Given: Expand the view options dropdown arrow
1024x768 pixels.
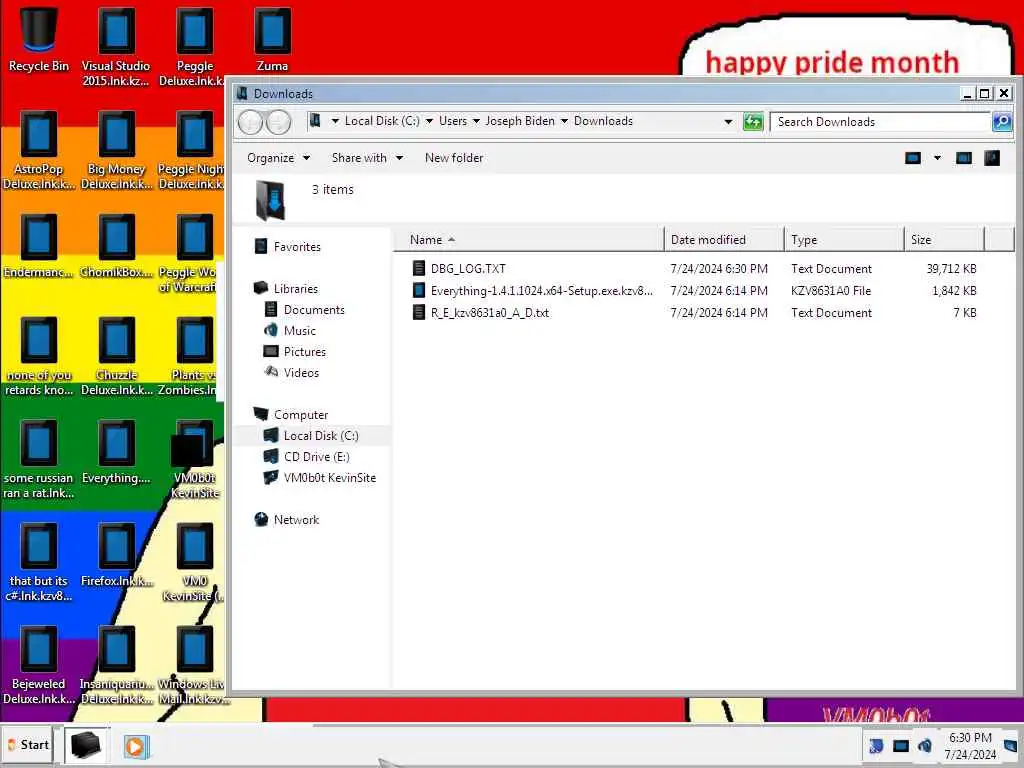Looking at the screenshot, I should 937,158.
